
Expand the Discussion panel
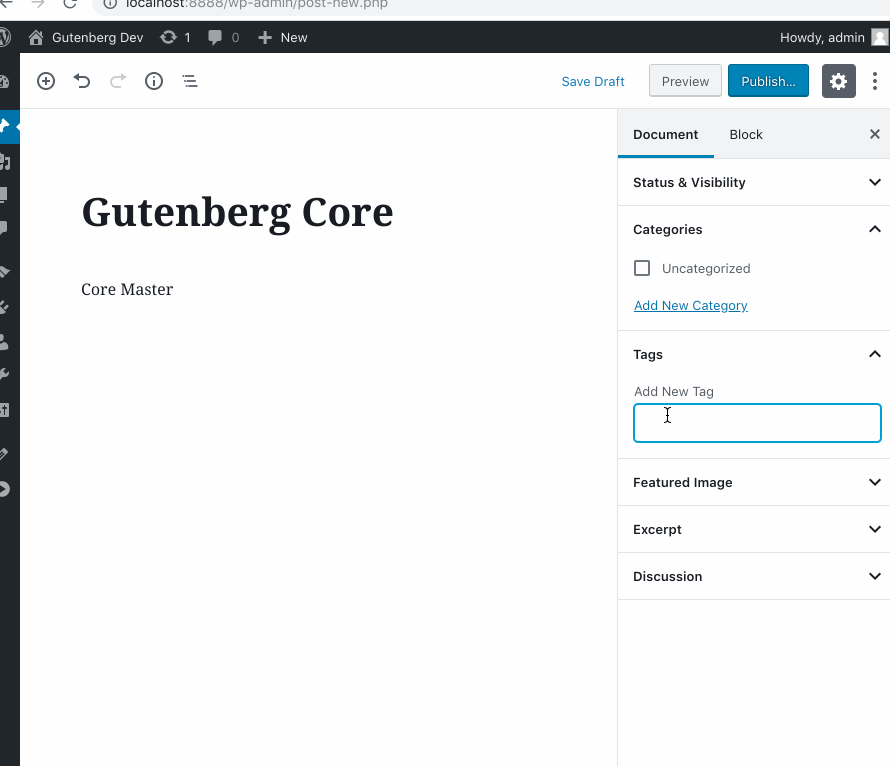tap(753, 576)
